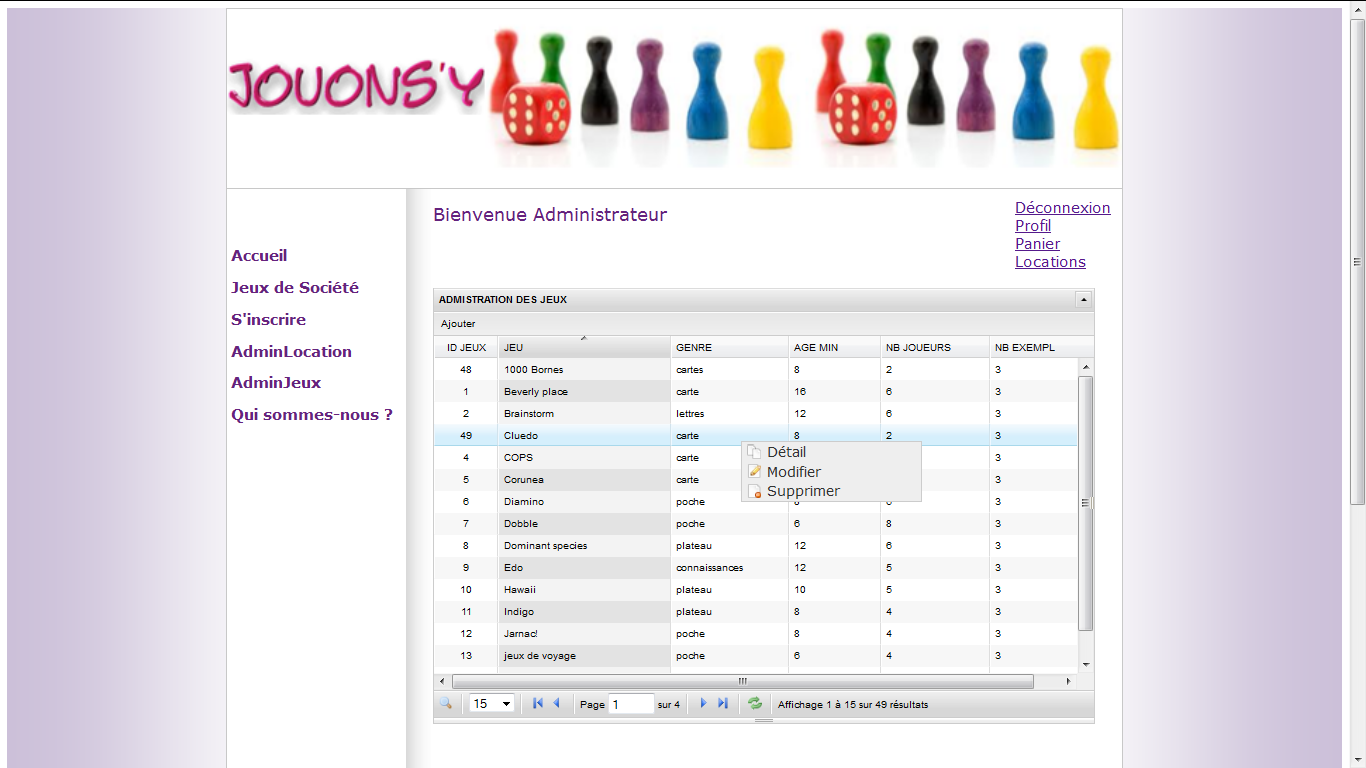The image size is (1366, 768).
Task: Select the Edo row
Action: [756, 568]
